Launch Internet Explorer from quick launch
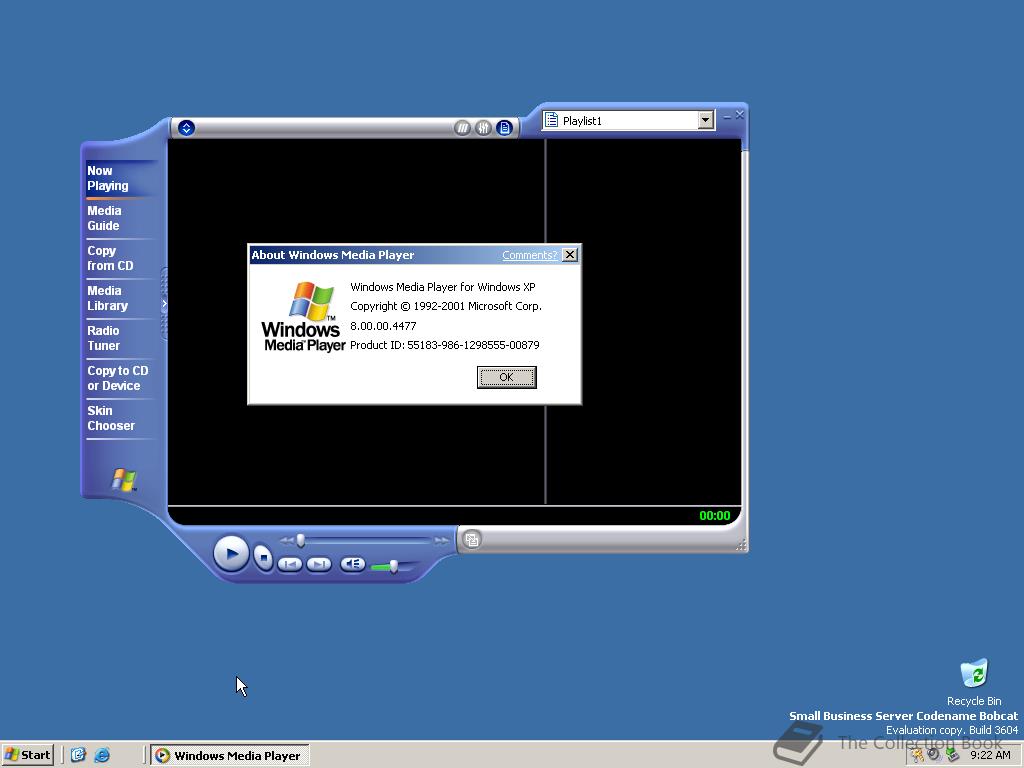The height and width of the screenshot is (768, 1024). point(102,755)
